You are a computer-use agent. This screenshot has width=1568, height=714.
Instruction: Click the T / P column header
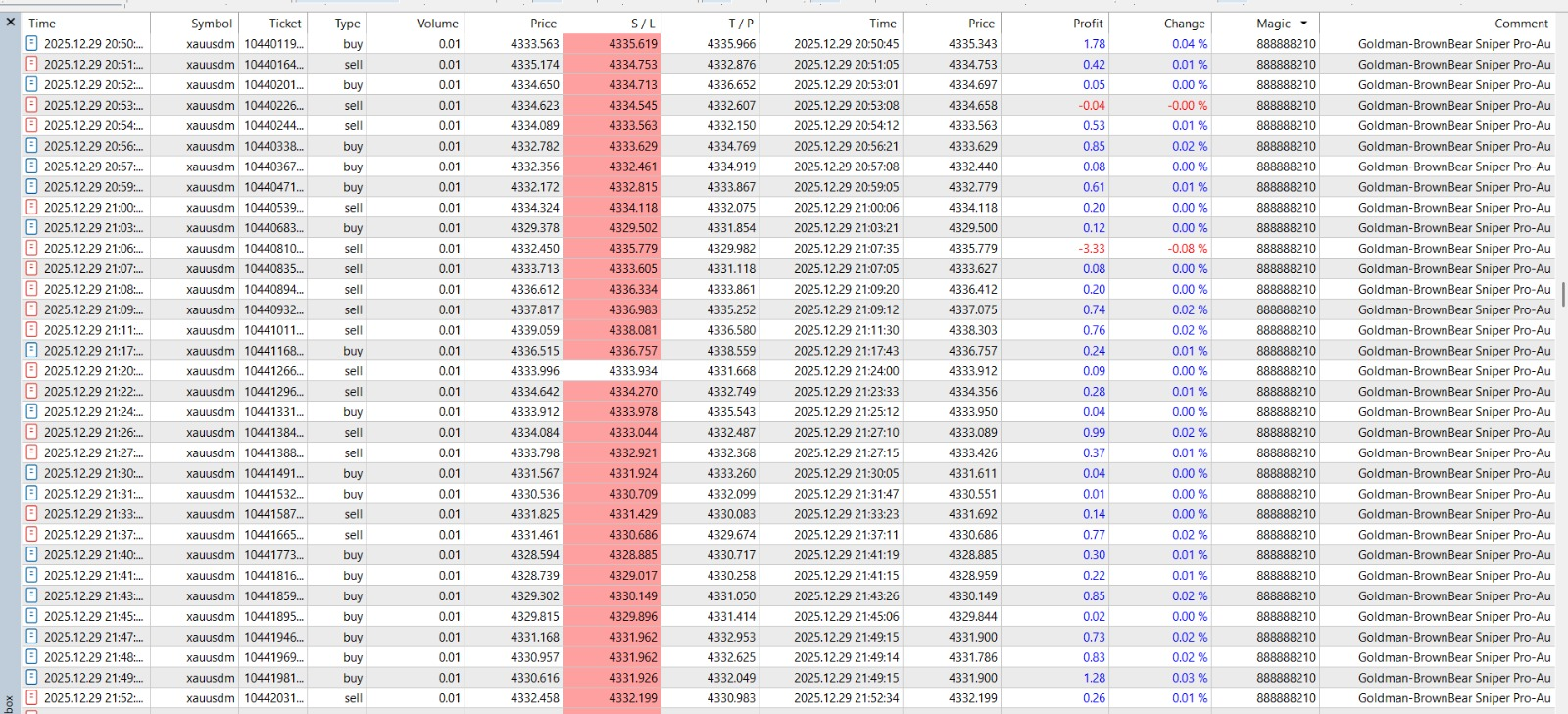coord(741,24)
